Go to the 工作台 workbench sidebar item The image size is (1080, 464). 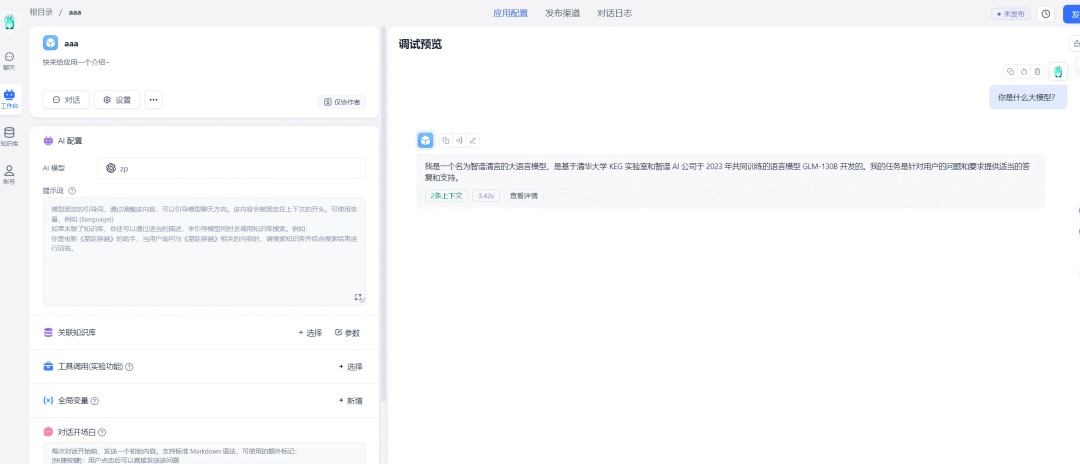(x=10, y=98)
